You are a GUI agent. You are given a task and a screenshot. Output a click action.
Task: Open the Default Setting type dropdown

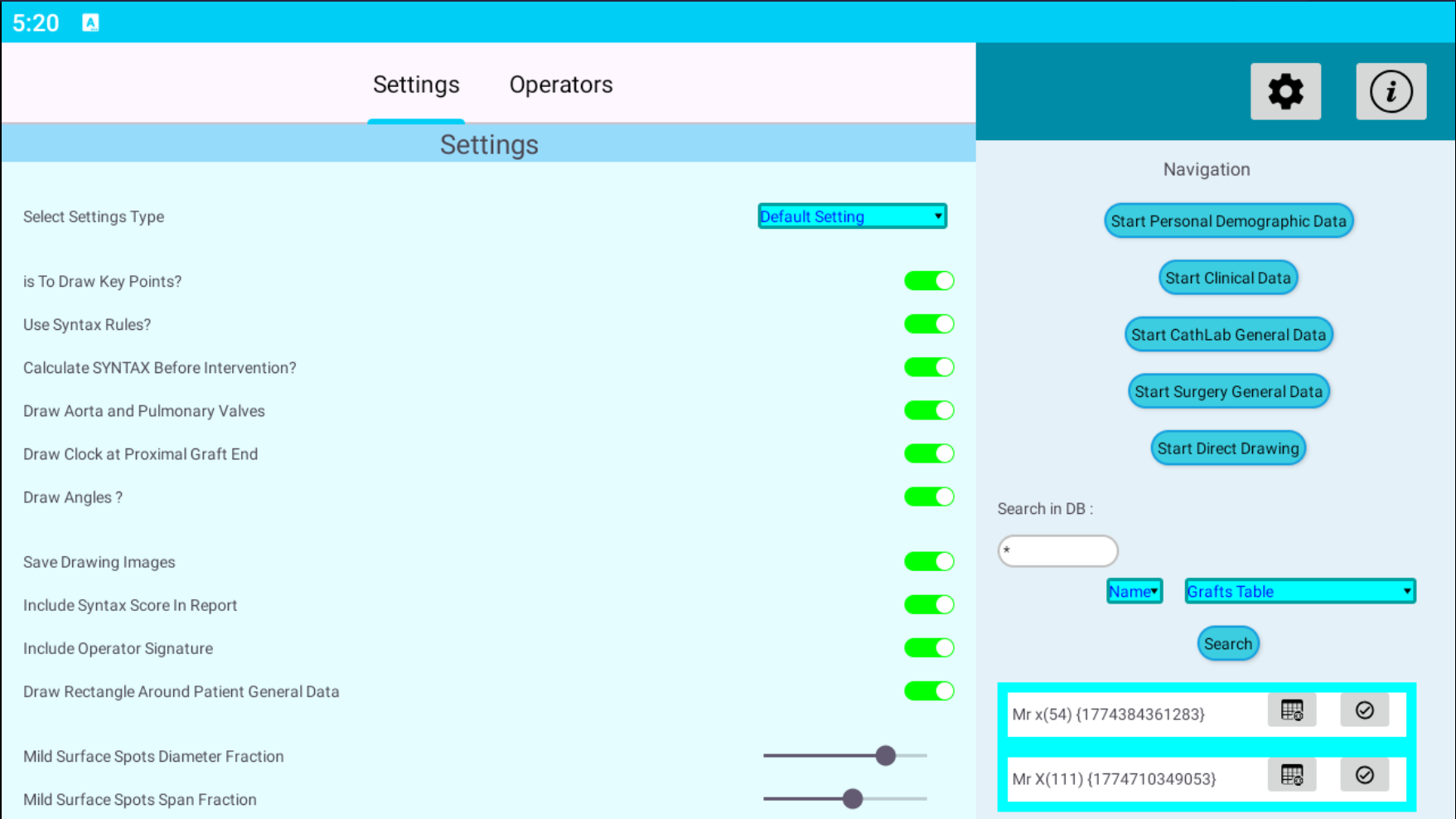point(852,216)
